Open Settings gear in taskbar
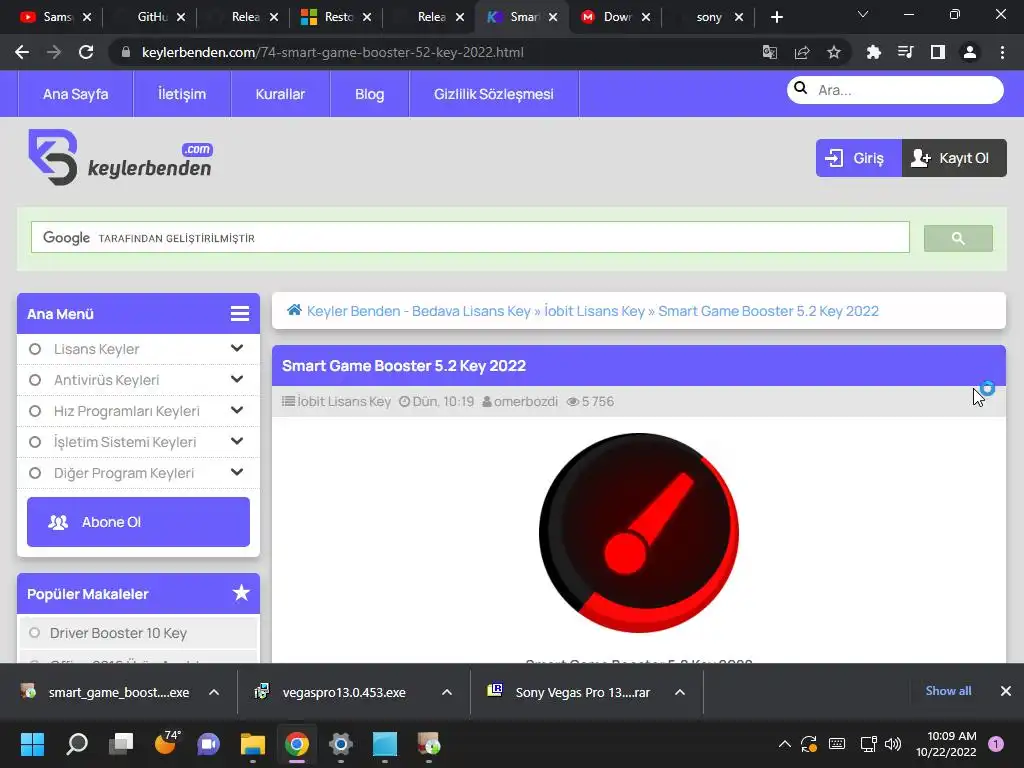Screen dimensions: 1024x768 pyautogui.click(x=340, y=744)
